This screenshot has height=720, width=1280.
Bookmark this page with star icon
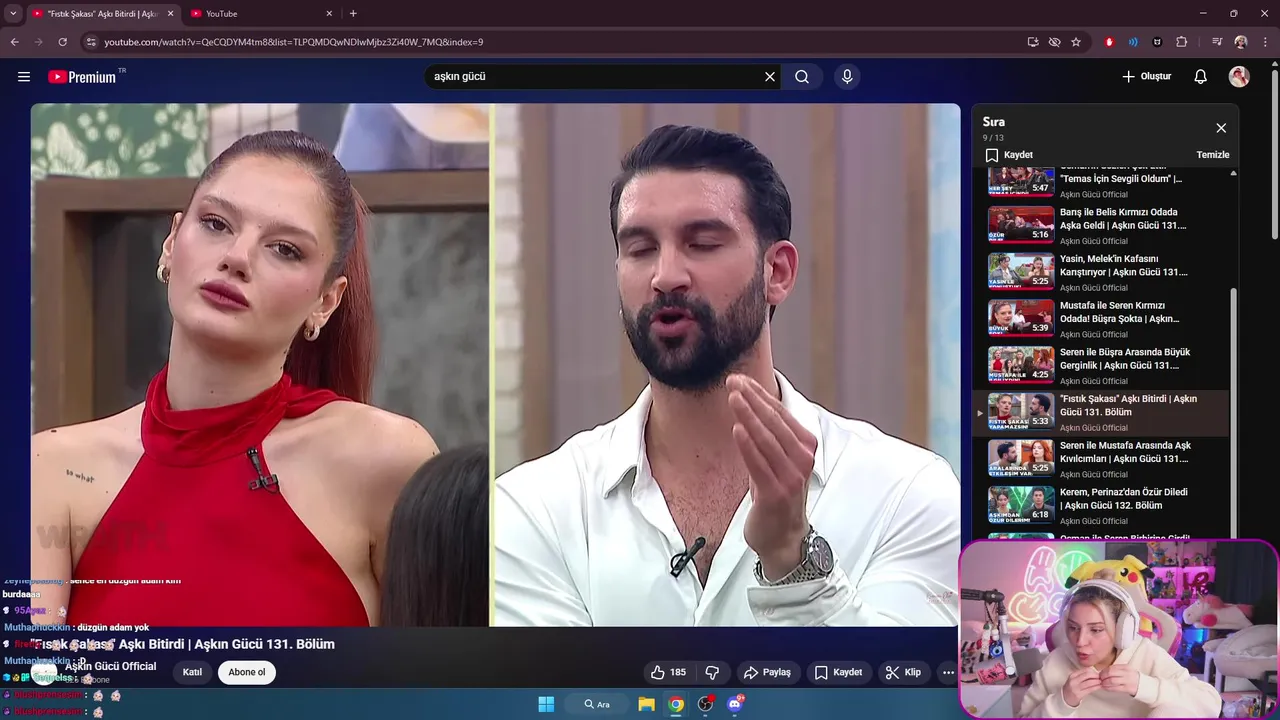tap(1076, 42)
